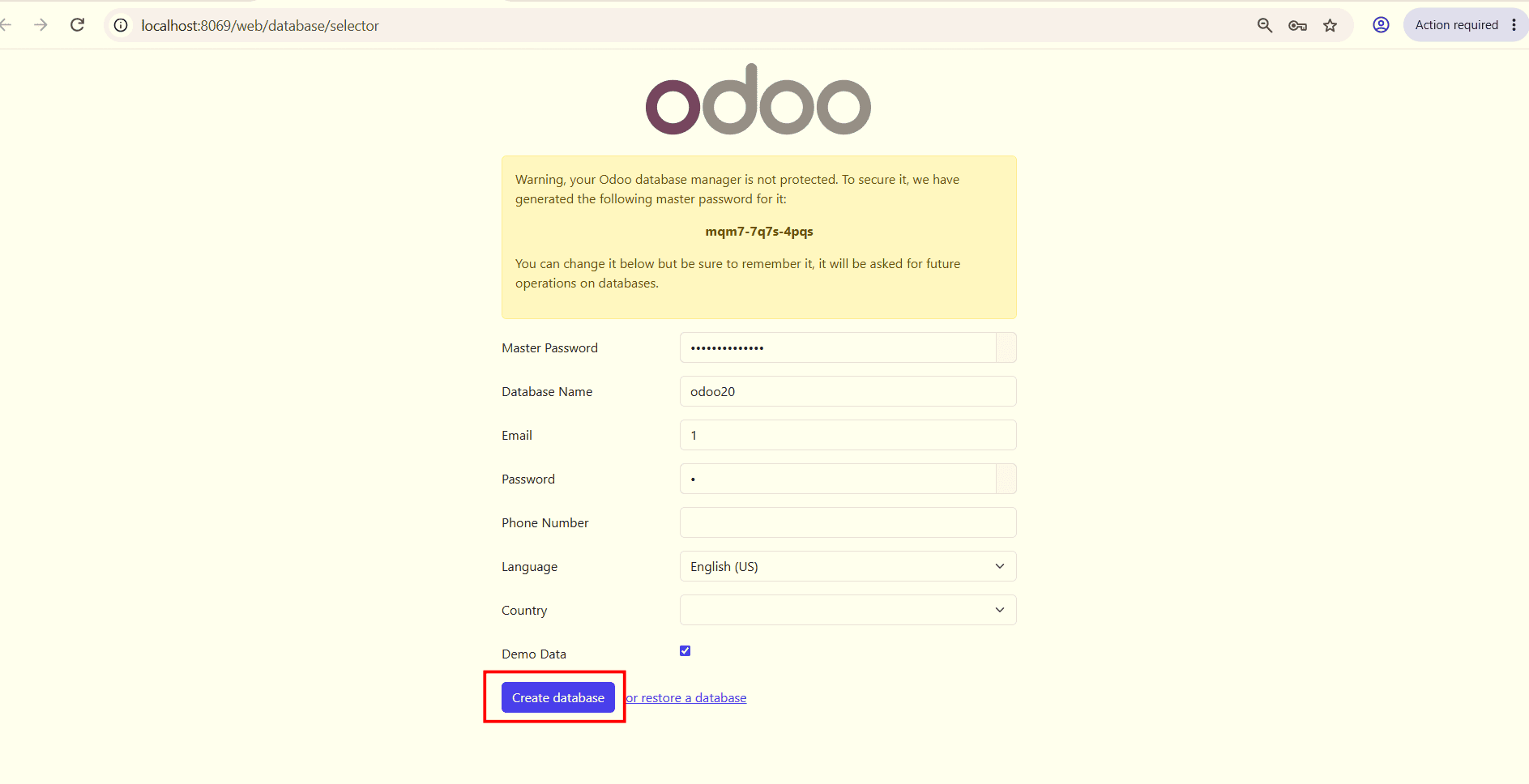
Task: Click the Phone Number field
Action: (848, 522)
